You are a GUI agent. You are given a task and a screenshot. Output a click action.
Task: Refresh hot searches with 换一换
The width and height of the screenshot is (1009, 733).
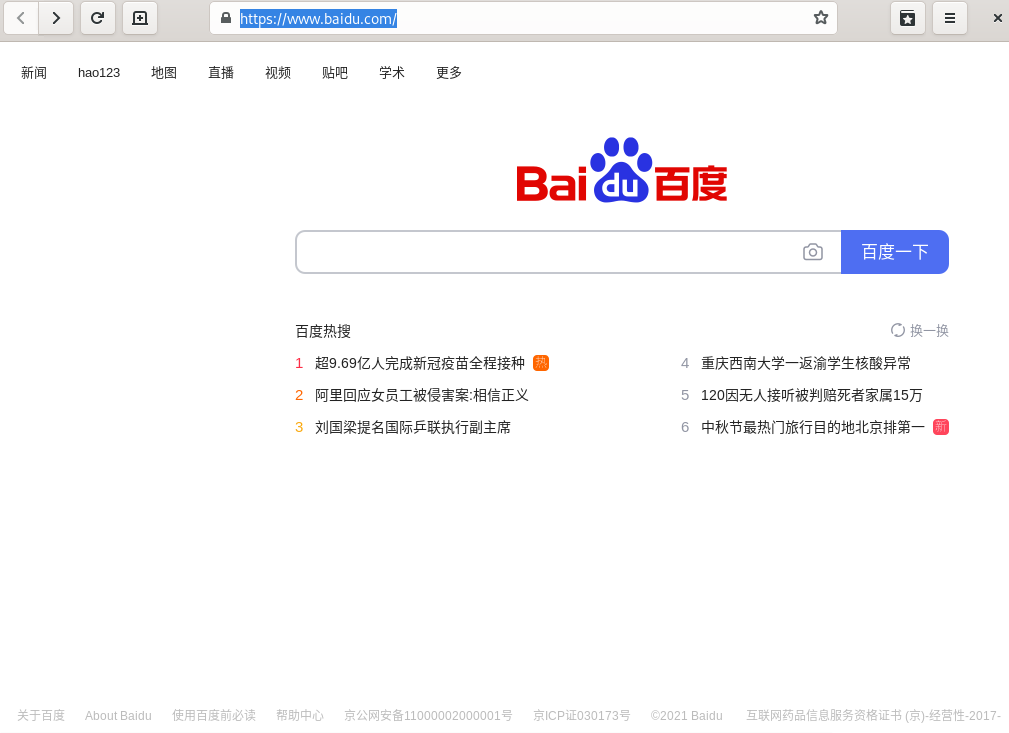[920, 331]
